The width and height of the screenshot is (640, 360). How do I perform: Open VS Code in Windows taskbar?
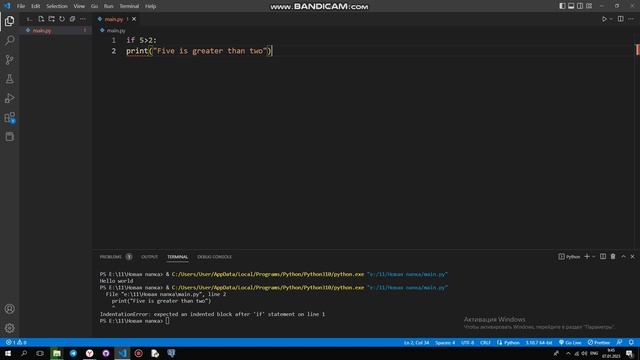coord(122,353)
